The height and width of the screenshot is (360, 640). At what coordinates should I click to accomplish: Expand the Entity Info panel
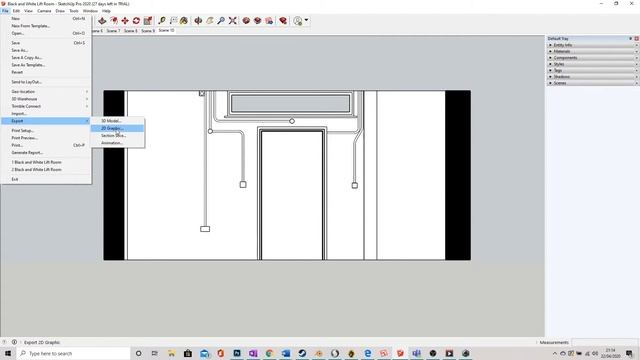click(x=593, y=45)
